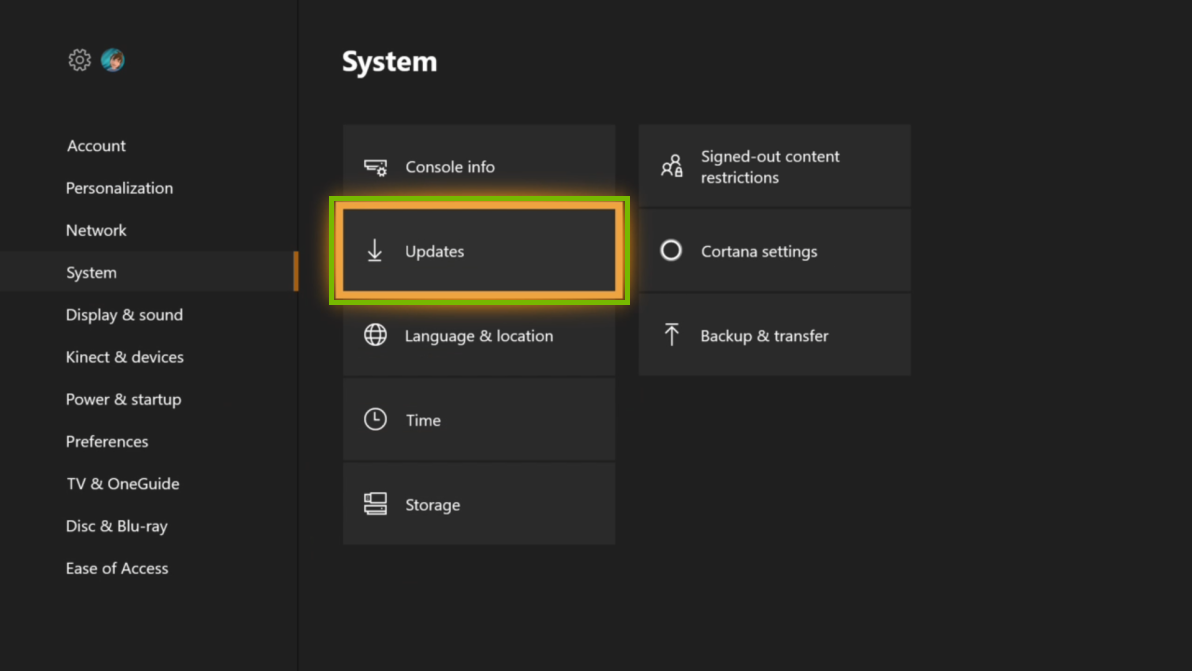Select Ease of Access settings
Image resolution: width=1192 pixels, height=671 pixels.
click(x=117, y=567)
